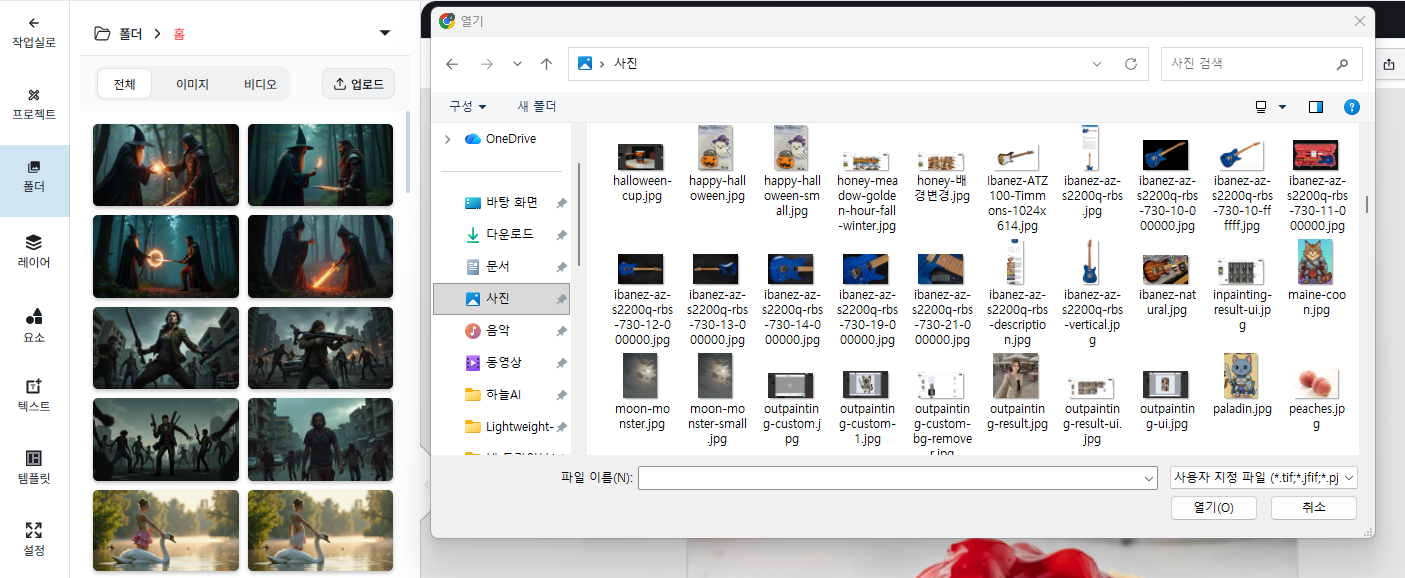
Task: Click the back arrow in file dialog
Action: (x=452, y=64)
